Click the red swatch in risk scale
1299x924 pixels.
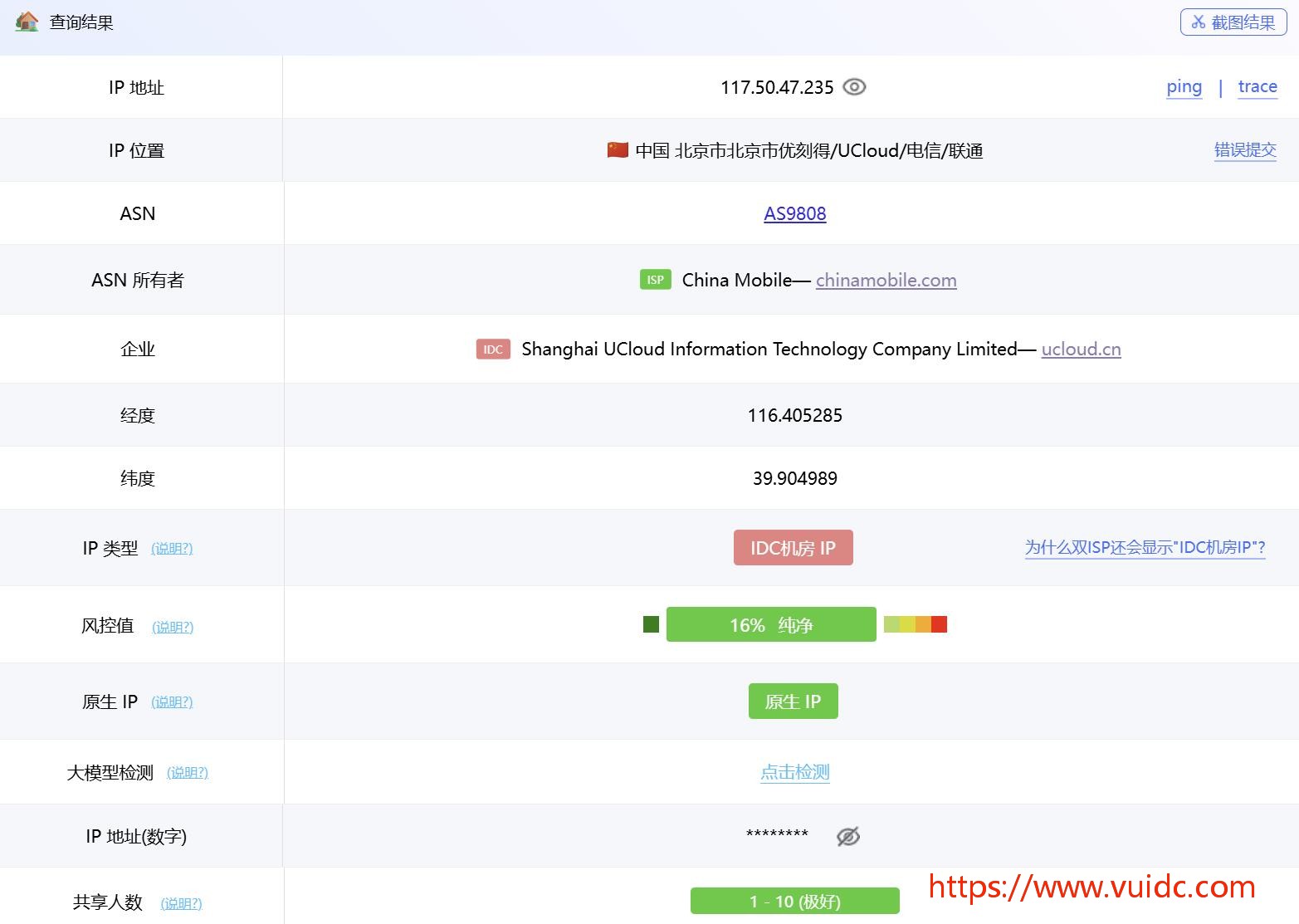pos(939,623)
